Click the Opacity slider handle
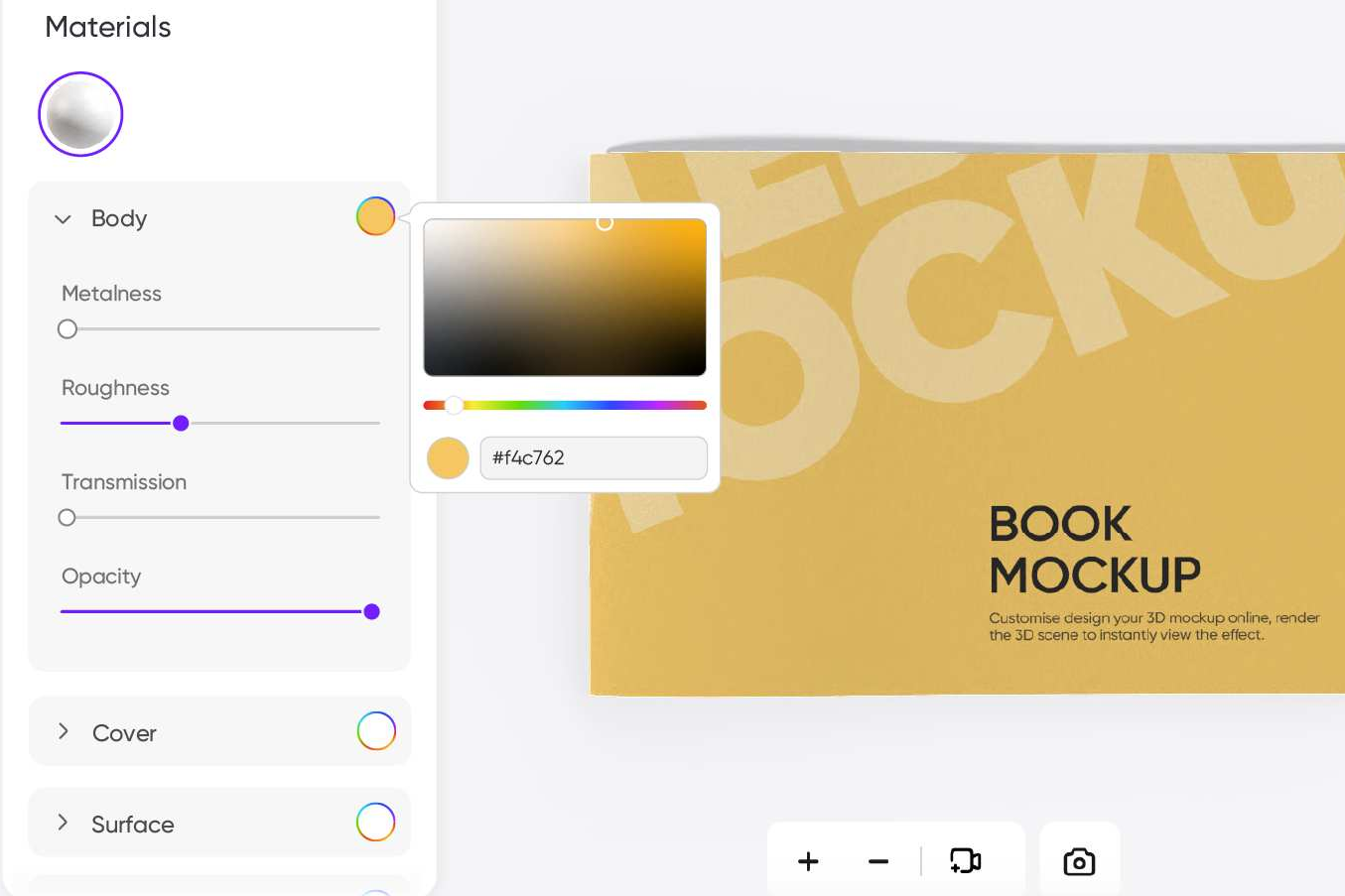This screenshot has height=896, width=1345. tap(372, 612)
